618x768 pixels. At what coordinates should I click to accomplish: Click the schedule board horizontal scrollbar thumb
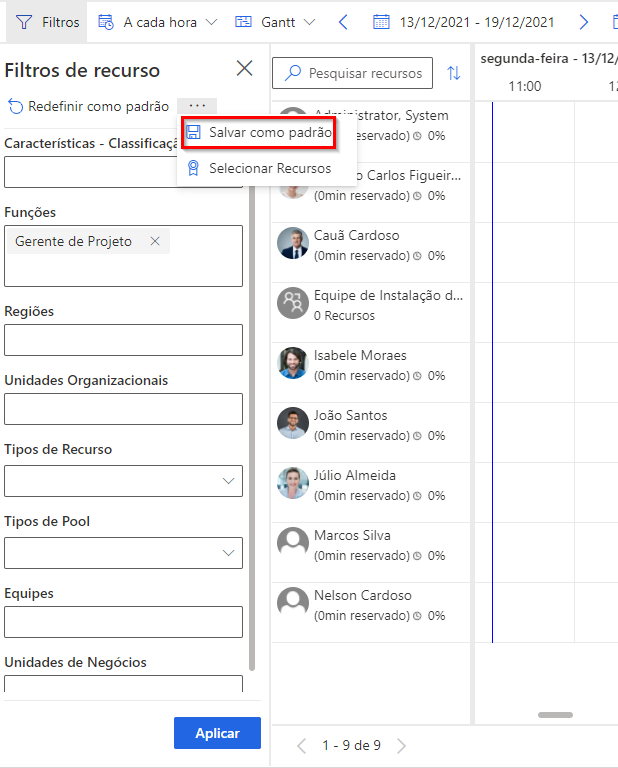[x=555, y=715]
